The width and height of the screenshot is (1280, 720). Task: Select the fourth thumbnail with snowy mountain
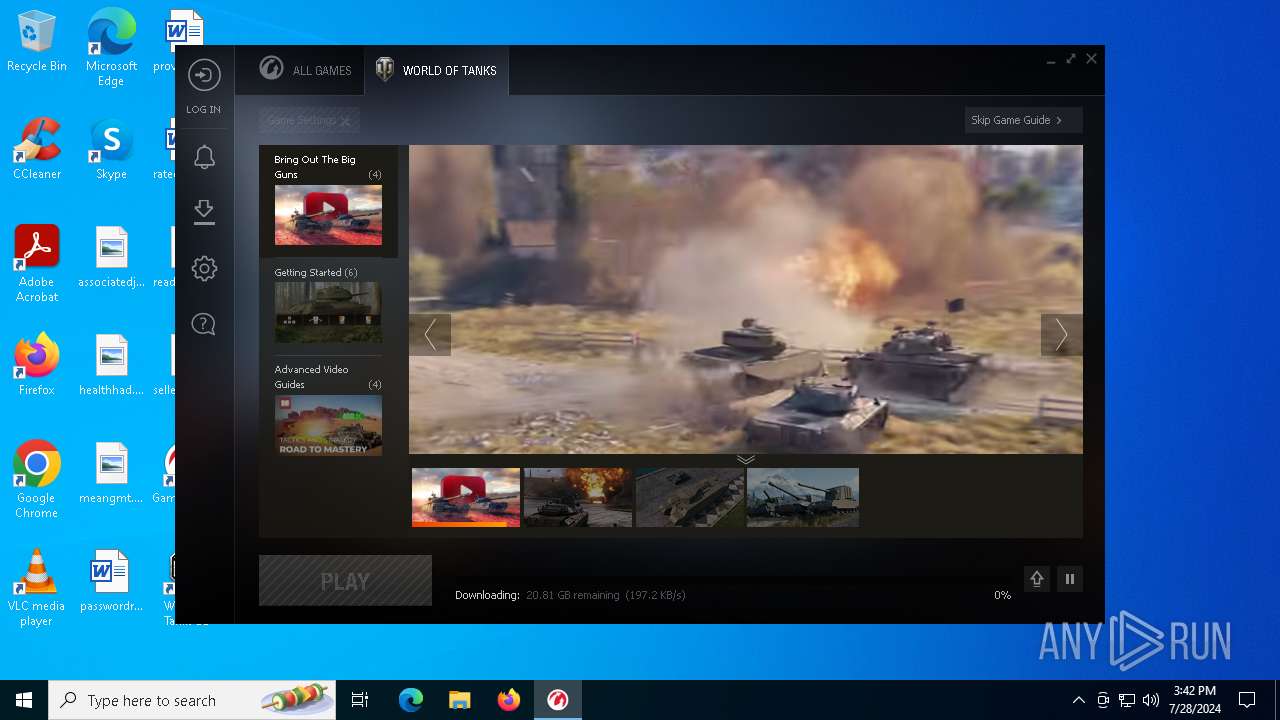[803, 497]
